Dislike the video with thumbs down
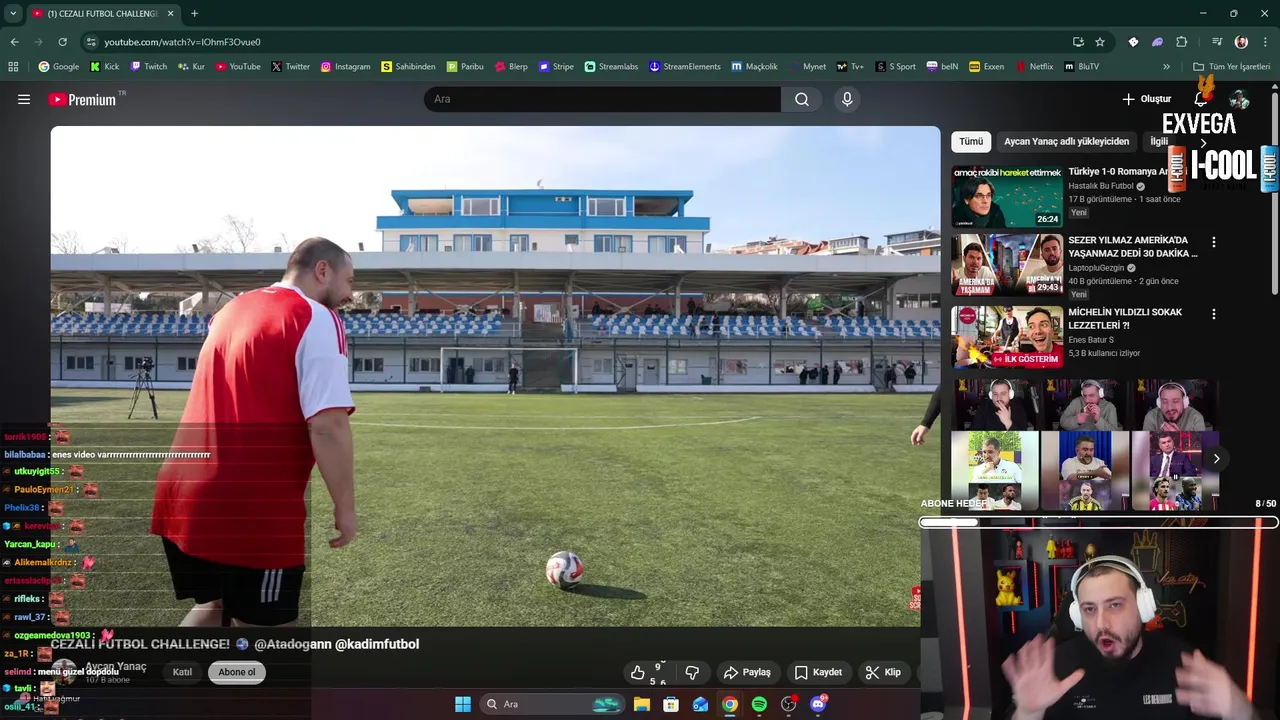This screenshot has height=720, width=1280. click(692, 672)
